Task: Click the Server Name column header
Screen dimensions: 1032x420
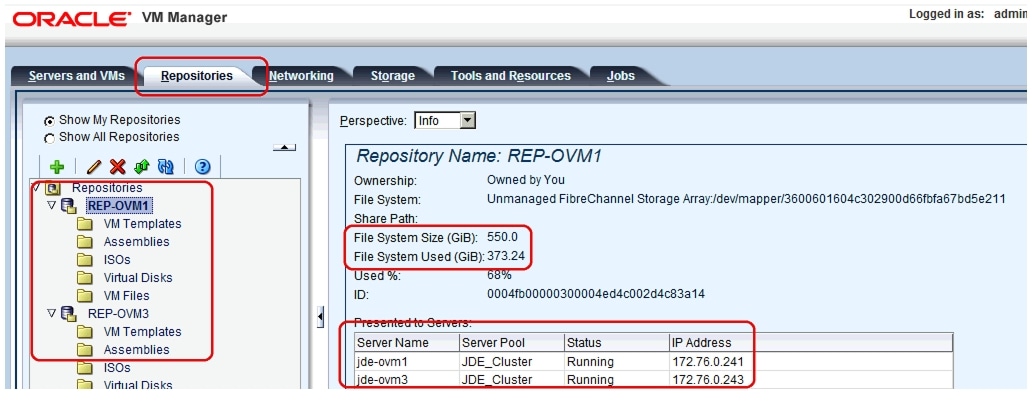Action: [x=407, y=342]
